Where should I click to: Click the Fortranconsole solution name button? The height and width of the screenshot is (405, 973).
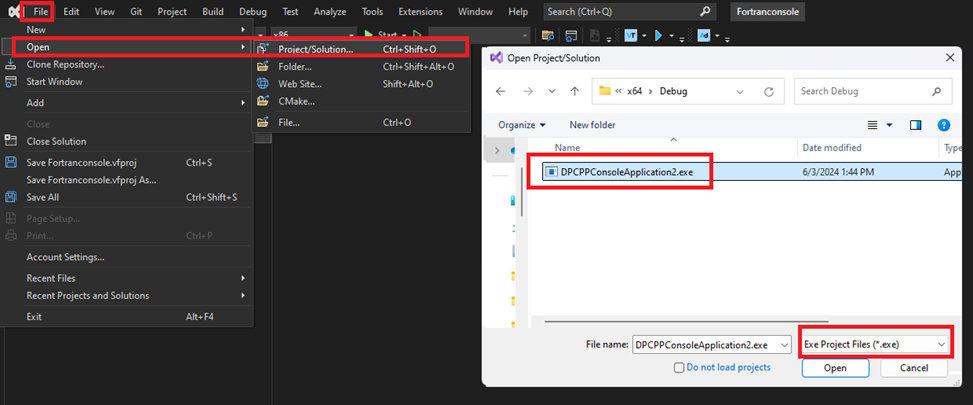point(768,11)
